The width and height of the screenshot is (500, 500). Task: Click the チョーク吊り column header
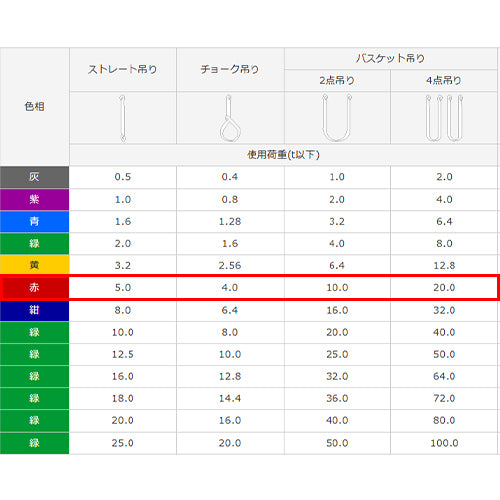(x=230, y=69)
